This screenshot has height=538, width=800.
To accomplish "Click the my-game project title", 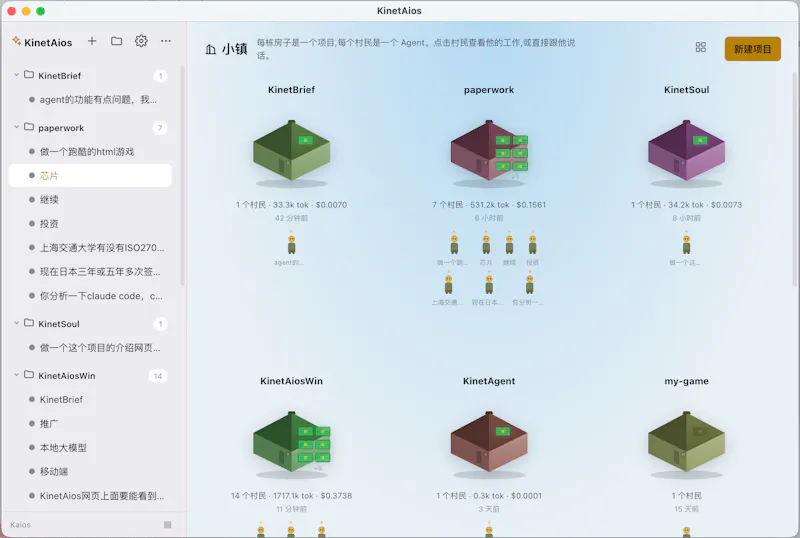I will click(x=686, y=381).
